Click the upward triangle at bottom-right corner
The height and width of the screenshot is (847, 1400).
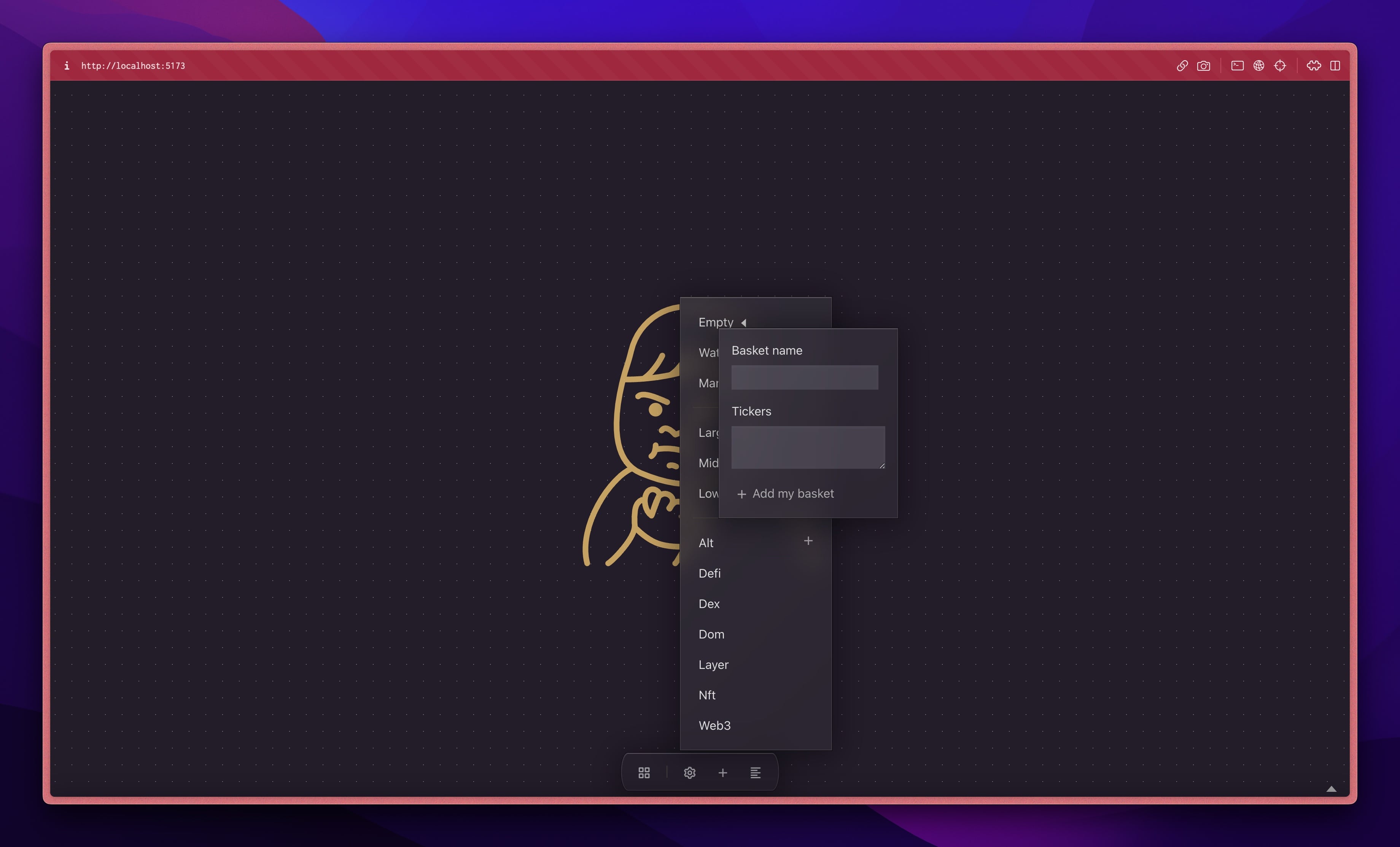1331,788
